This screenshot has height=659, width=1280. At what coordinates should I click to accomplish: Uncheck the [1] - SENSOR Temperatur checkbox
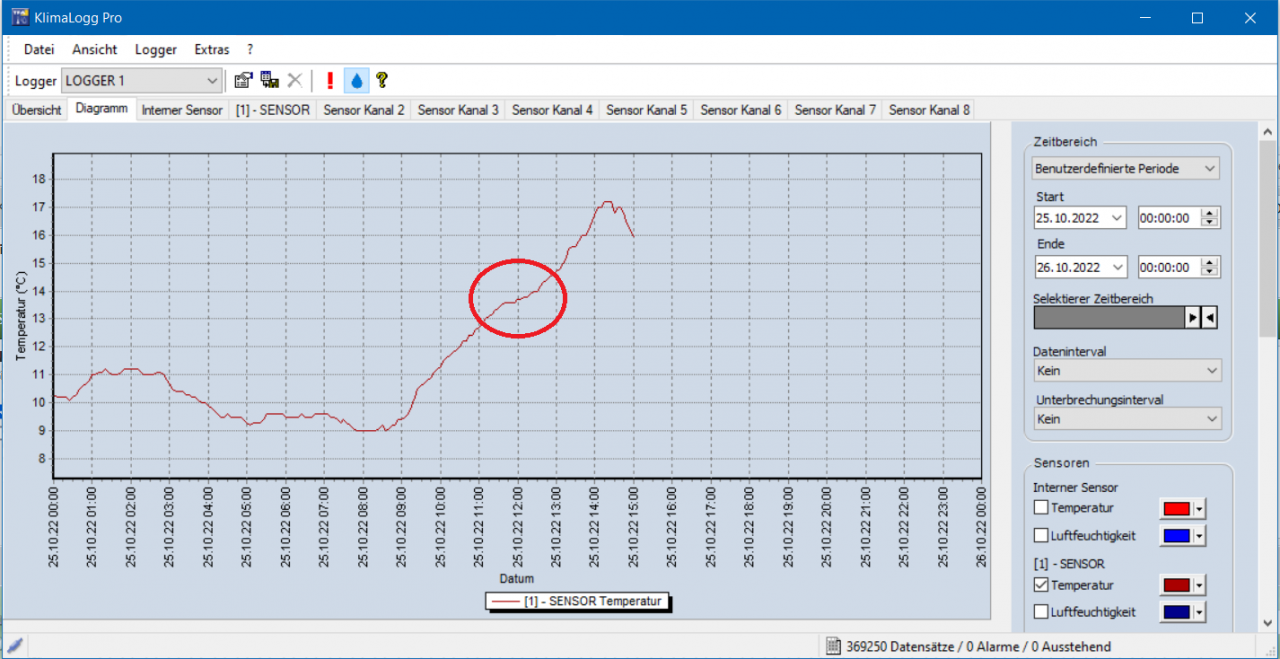click(x=1041, y=585)
